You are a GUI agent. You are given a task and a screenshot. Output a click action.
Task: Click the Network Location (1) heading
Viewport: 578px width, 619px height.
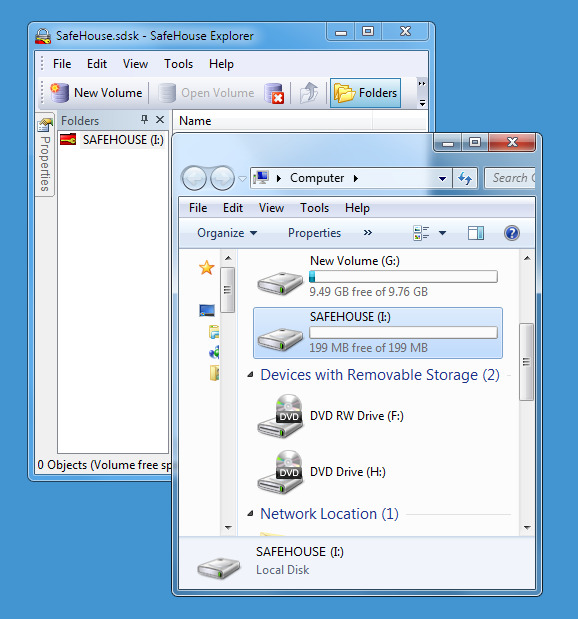[329, 514]
